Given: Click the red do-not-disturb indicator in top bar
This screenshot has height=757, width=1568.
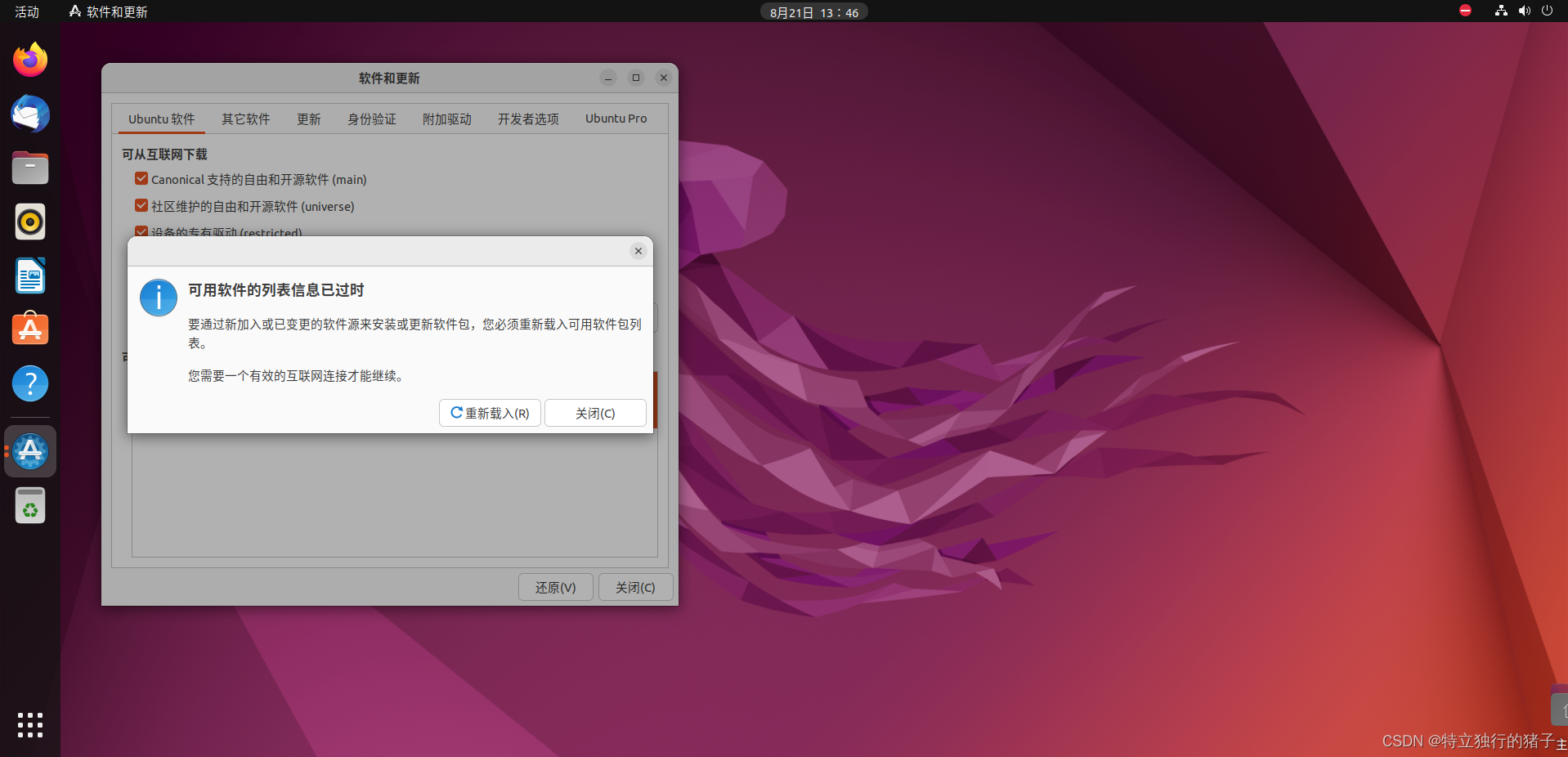Looking at the screenshot, I should 1465,11.
